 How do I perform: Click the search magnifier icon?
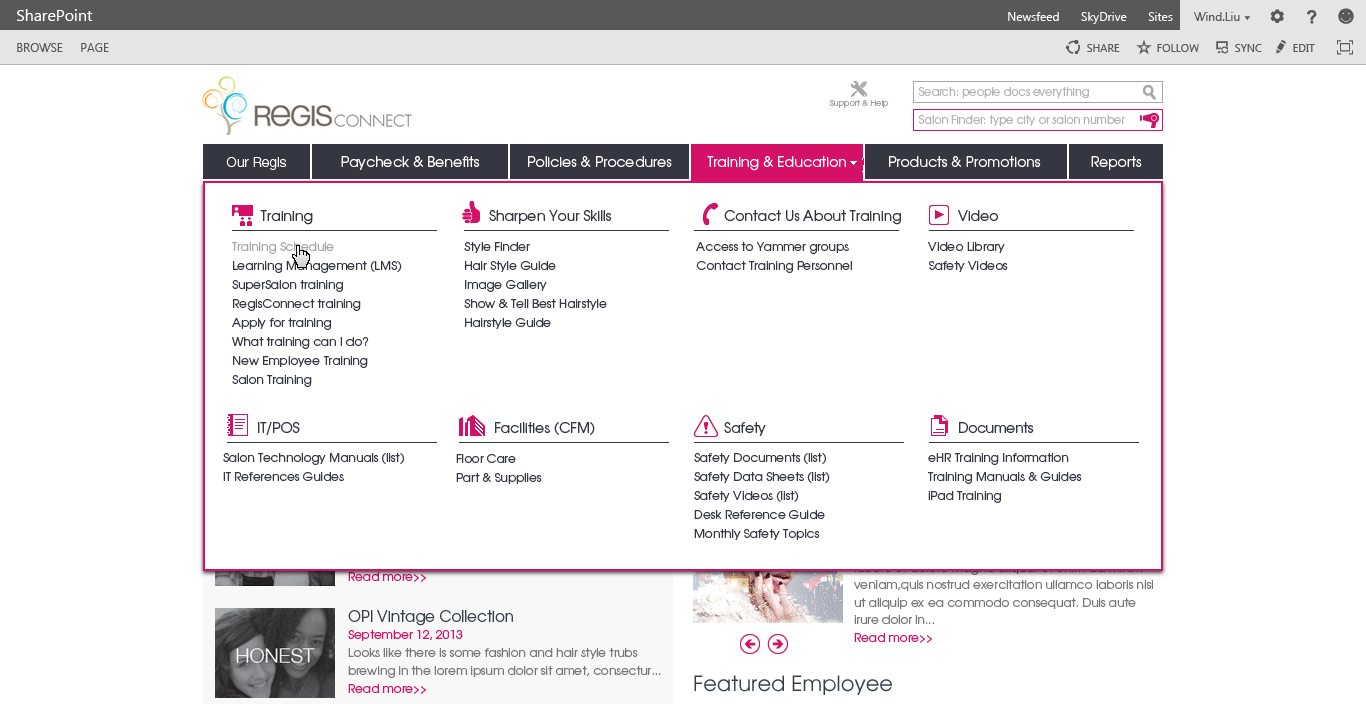pos(1150,92)
